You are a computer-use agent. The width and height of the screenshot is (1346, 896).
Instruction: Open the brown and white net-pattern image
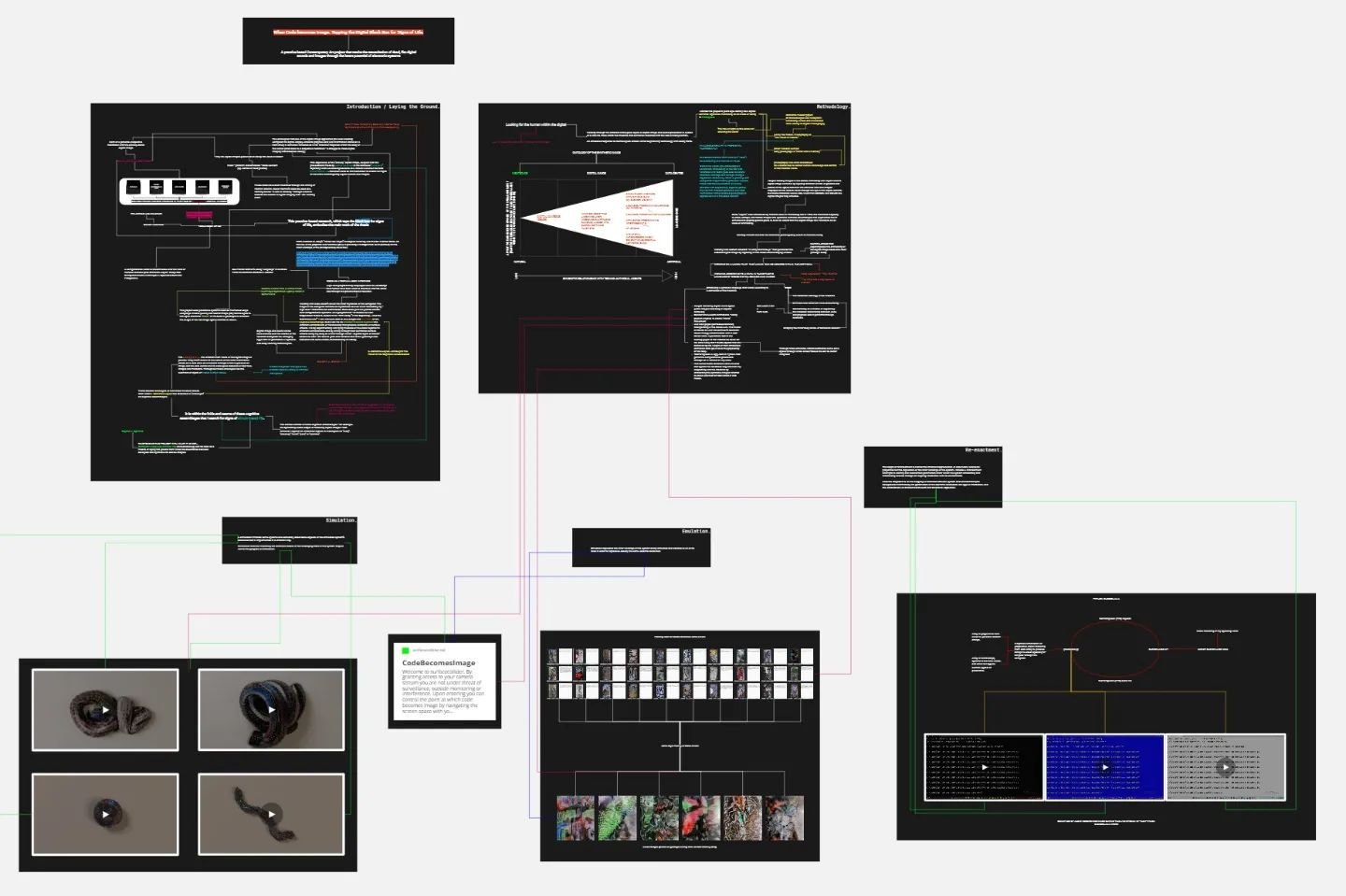(x=742, y=818)
